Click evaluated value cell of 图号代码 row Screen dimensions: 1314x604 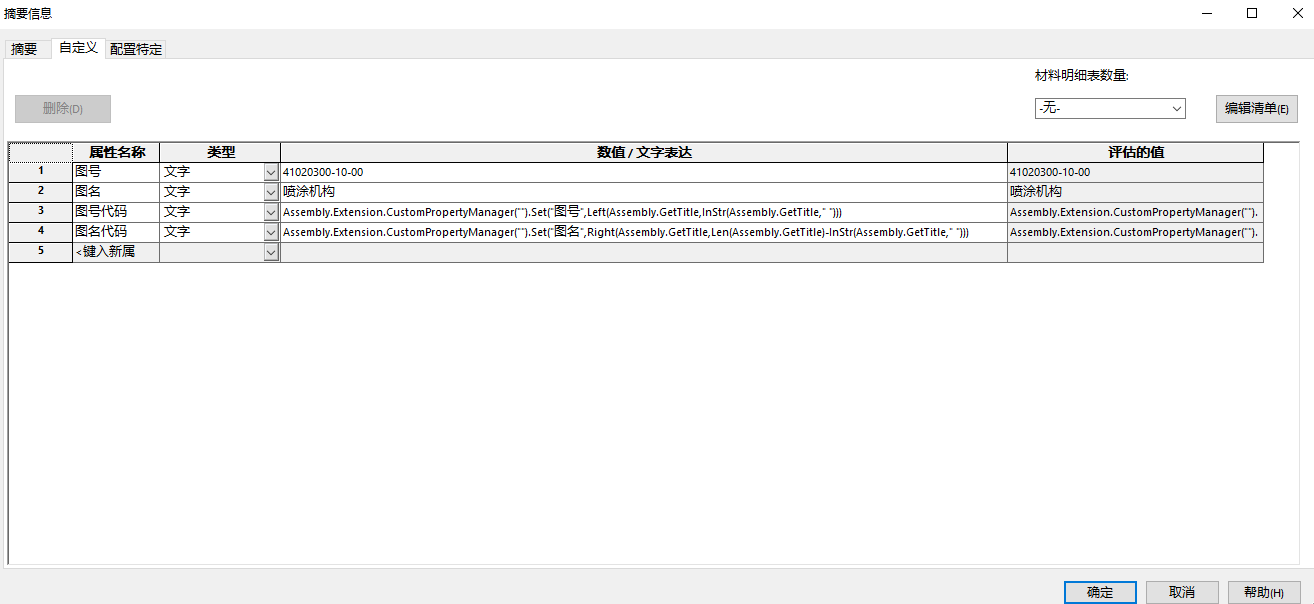1135,212
